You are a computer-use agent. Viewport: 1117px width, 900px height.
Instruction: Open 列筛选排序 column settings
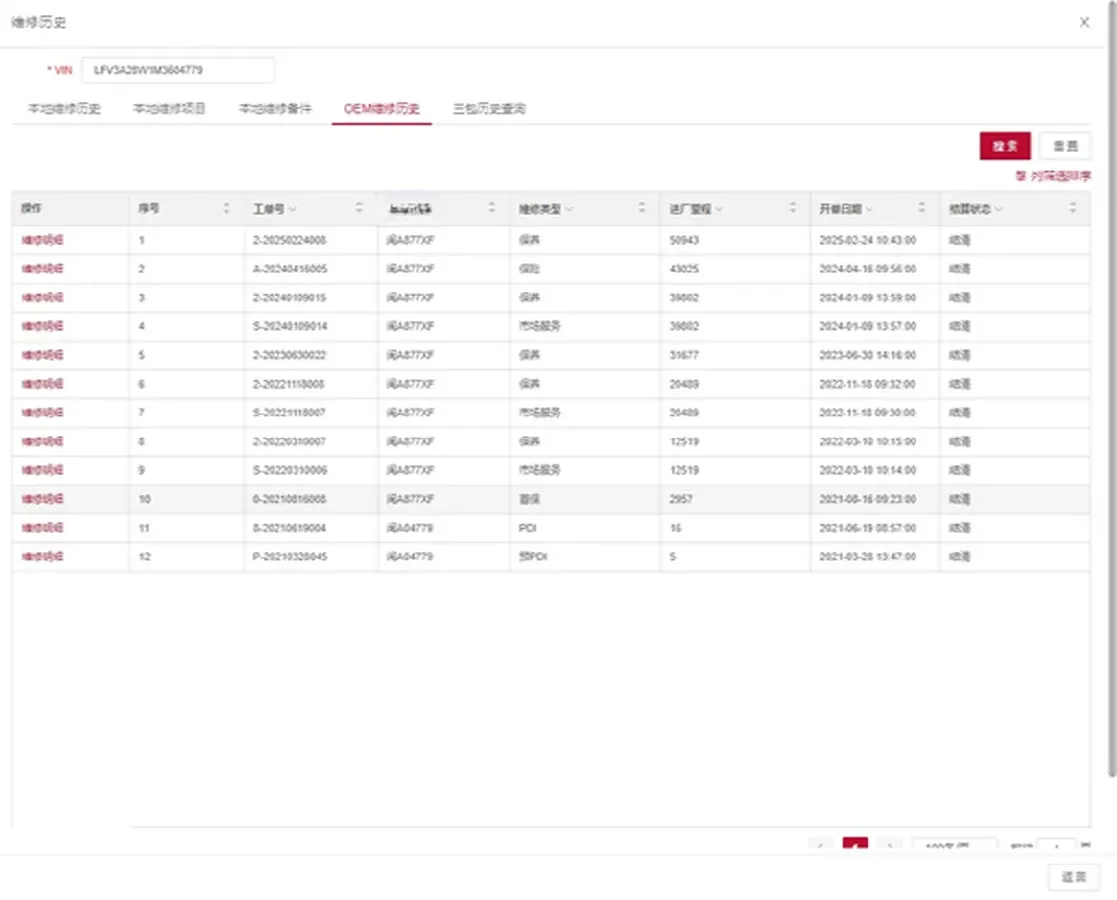(x=1053, y=176)
